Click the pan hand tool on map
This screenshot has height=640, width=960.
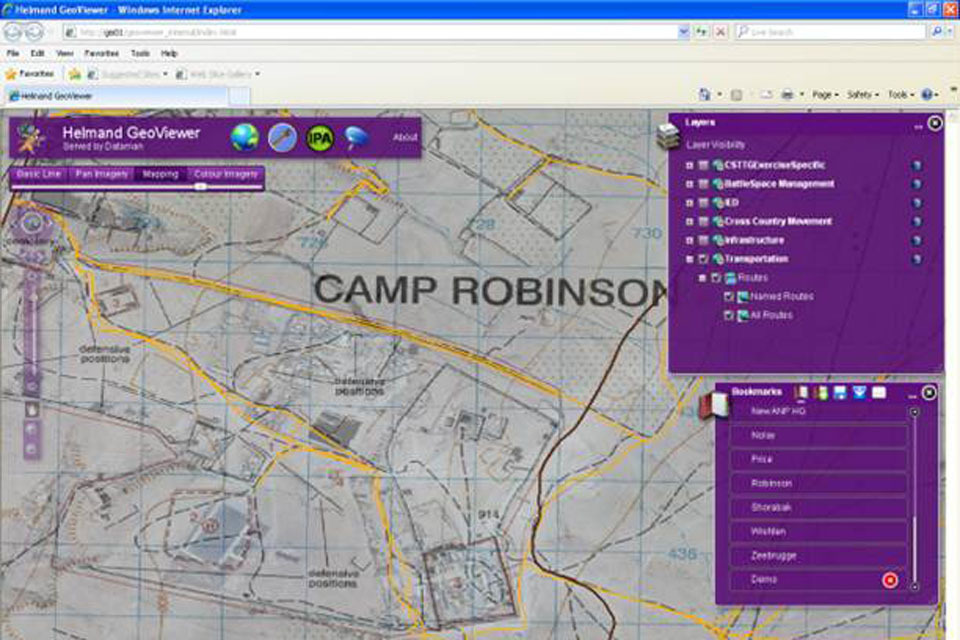pyautogui.click(x=31, y=408)
